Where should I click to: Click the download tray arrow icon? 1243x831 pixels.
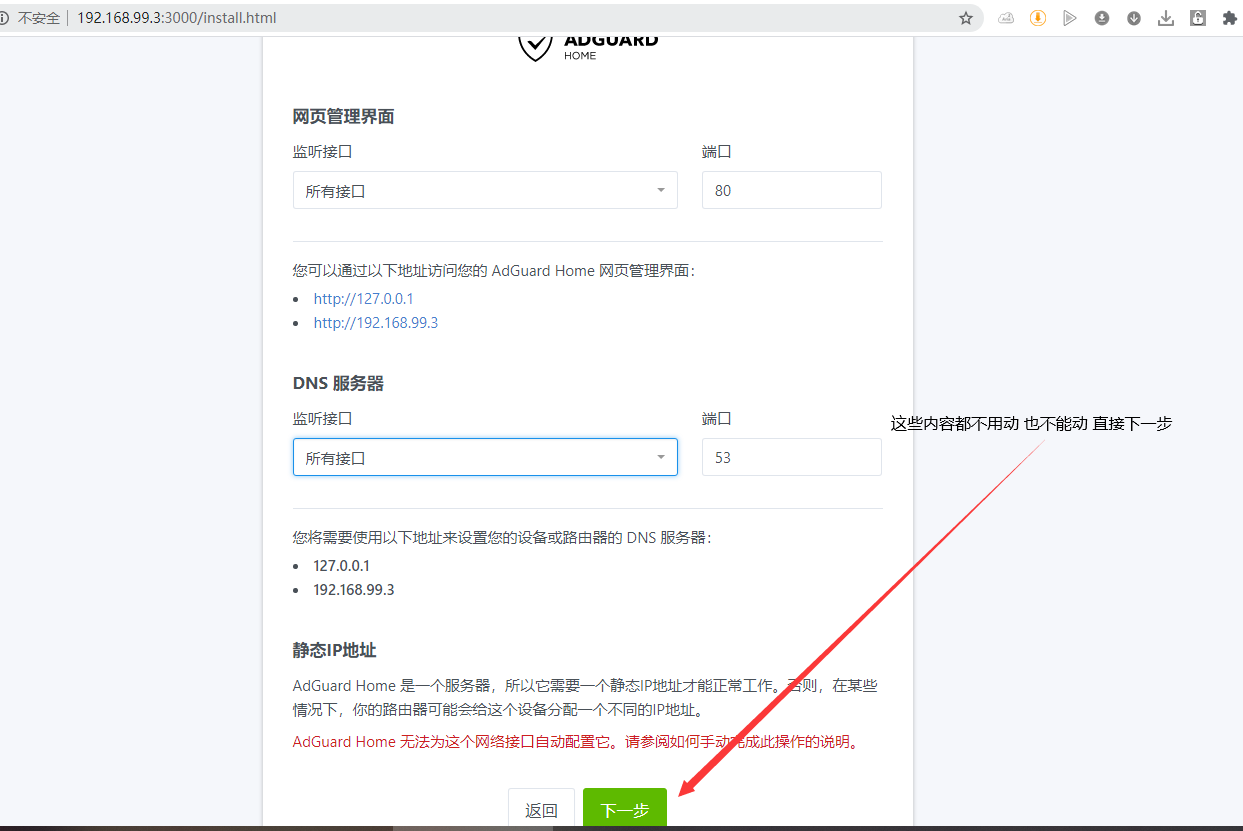pos(1166,18)
